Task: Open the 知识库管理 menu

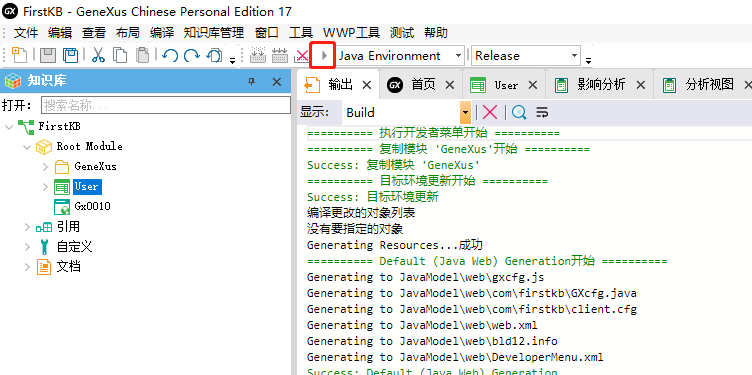Action: [214, 33]
